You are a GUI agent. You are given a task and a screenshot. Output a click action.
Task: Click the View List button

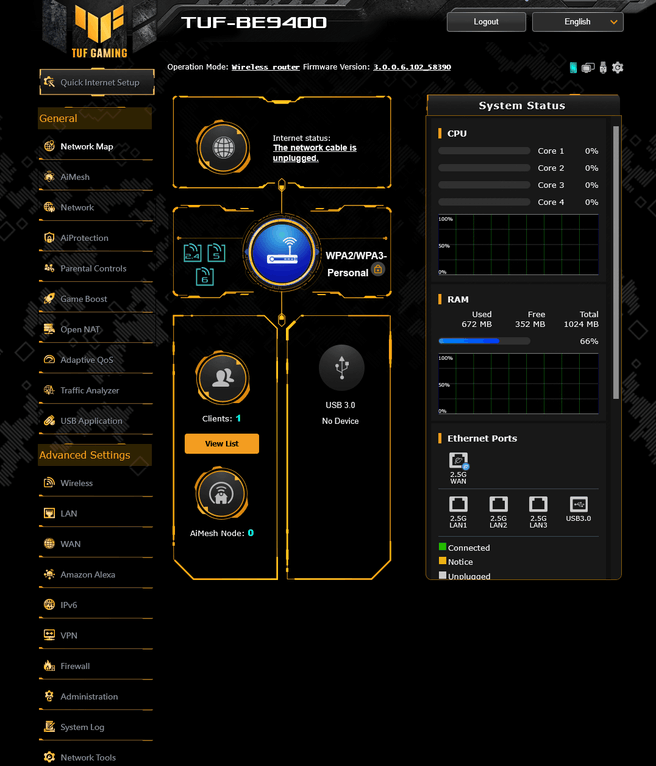click(222, 444)
